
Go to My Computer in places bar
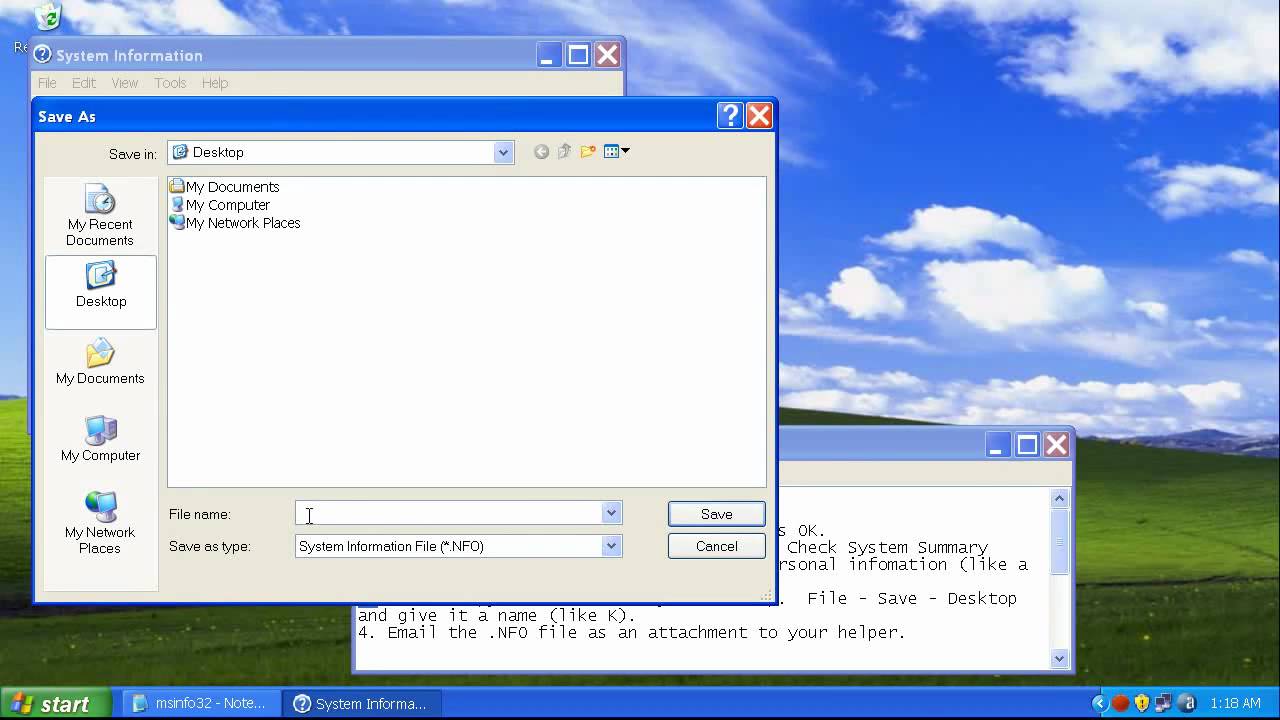click(x=100, y=439)
